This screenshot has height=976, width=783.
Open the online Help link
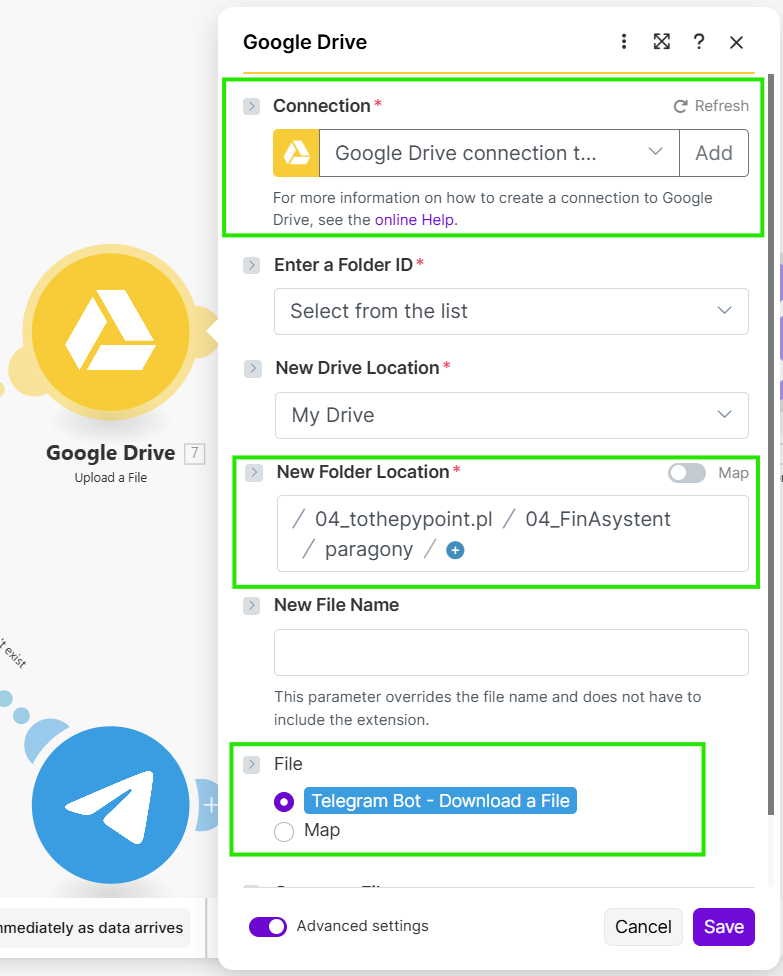click(414, 220)
